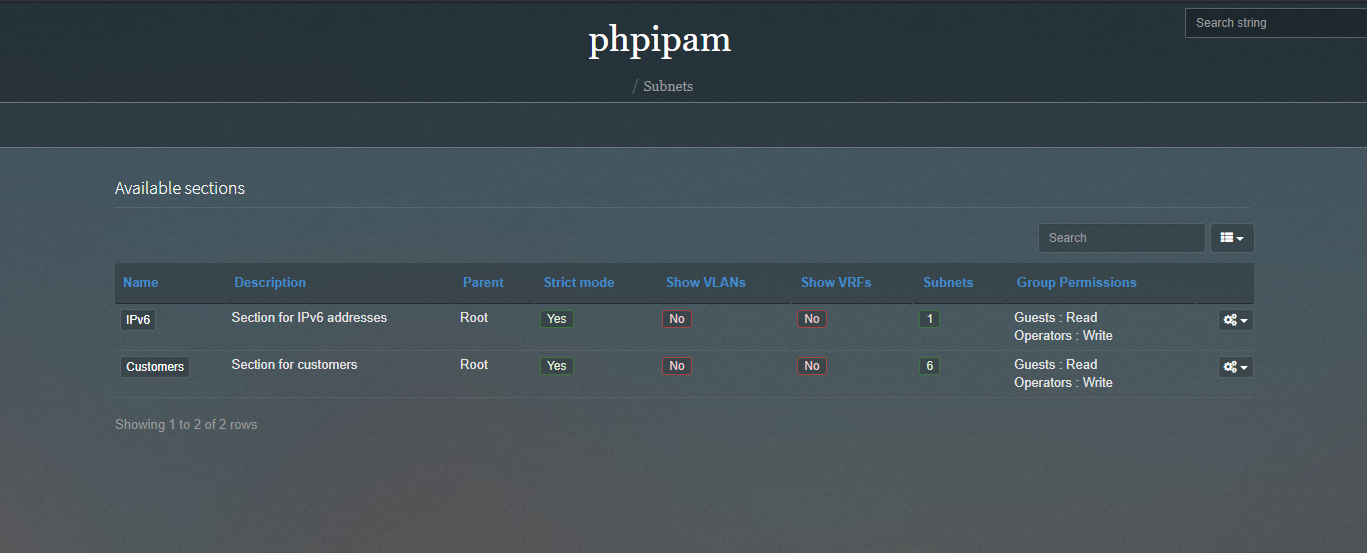Click the Show VLANs No badge for IPv6

coord(677,319)
